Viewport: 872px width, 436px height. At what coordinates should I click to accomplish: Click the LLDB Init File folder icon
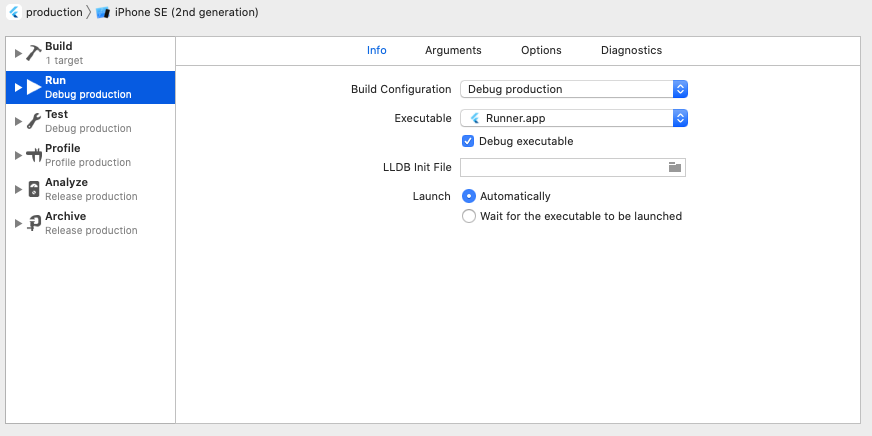coord(675,167)
